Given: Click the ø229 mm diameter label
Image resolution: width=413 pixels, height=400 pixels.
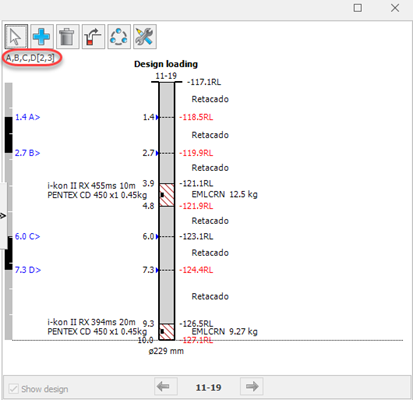Looking at the screenshot, I should point(166,351).
